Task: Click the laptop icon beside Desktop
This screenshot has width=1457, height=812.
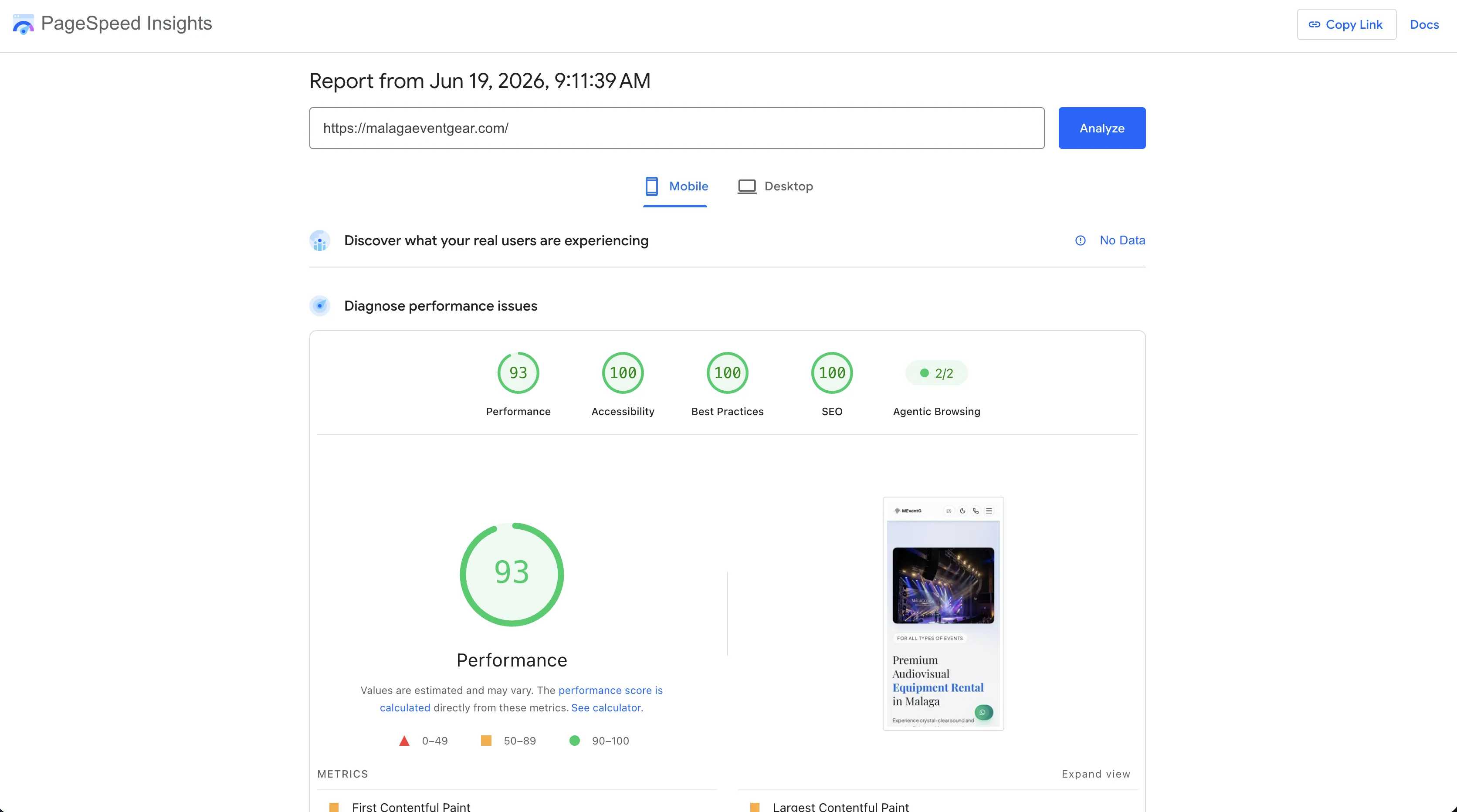Action: [x=747, y=186]
